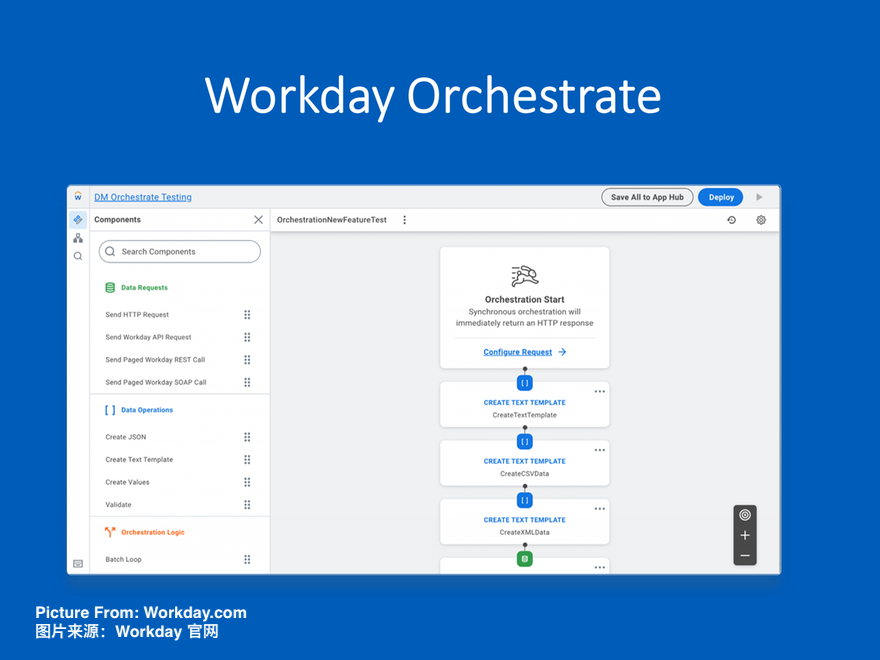Screen dimensions: 880x660
Task: Click Send Paged Workday SOAP Call
Action: 155,382
